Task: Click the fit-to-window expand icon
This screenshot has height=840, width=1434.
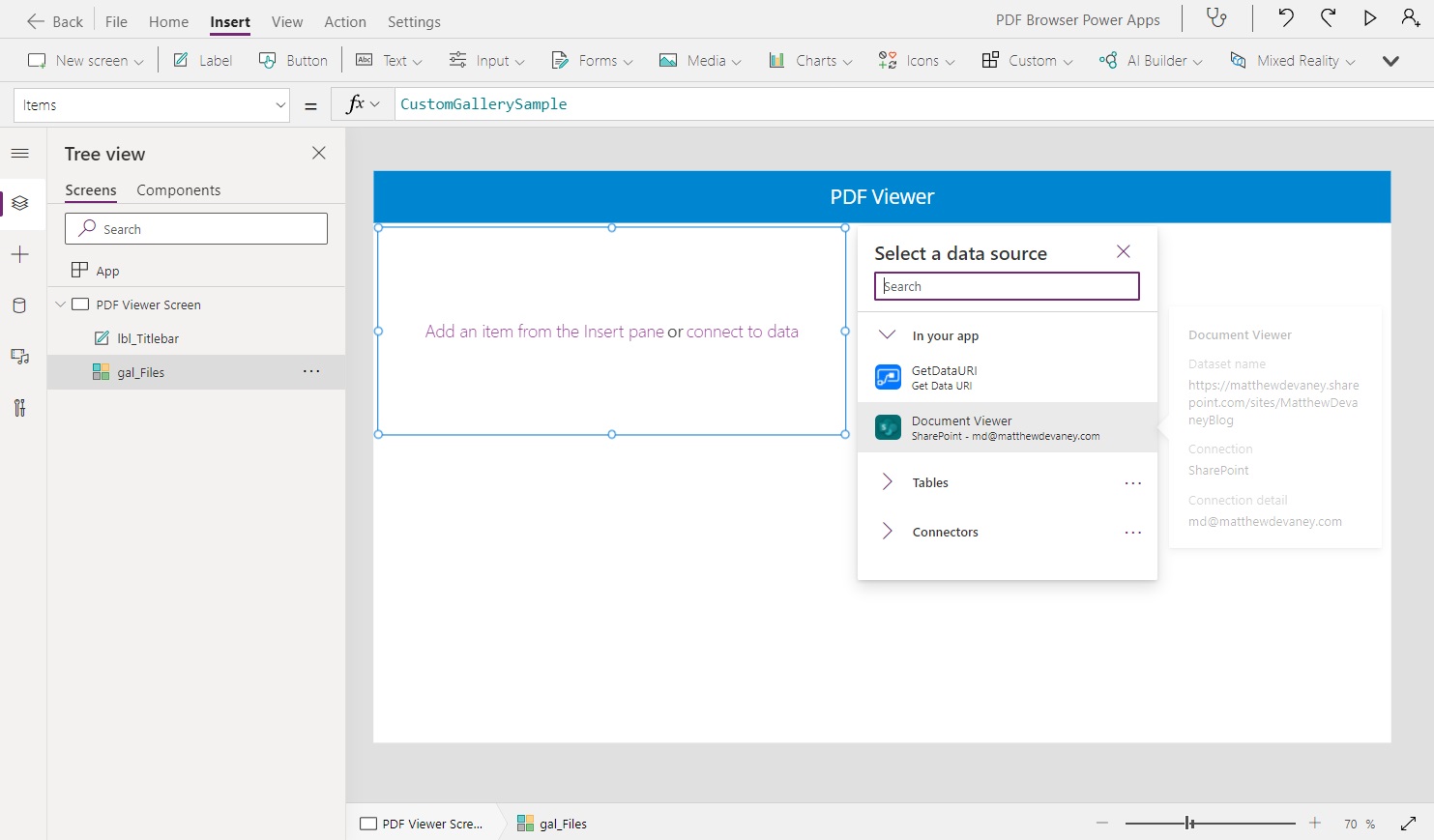Action: pos(1408,824)
